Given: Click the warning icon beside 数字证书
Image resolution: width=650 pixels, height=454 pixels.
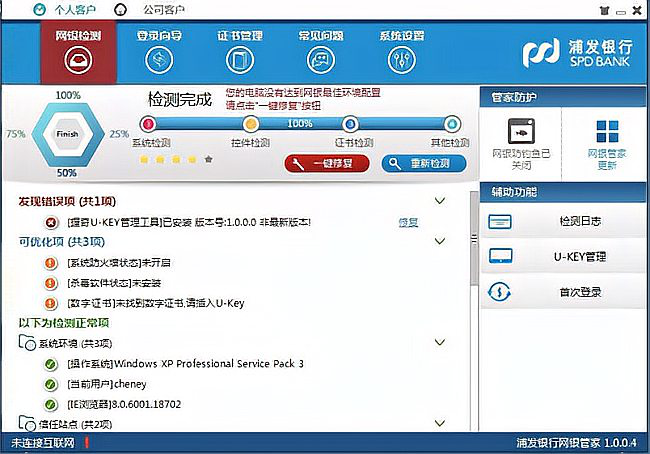Looking at the screenshot, I should point(51,303).
